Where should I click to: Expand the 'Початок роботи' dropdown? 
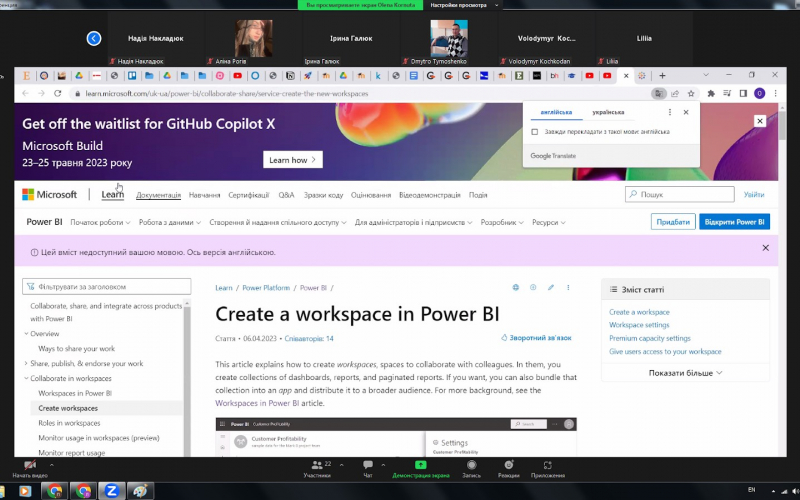pos(100,222)
